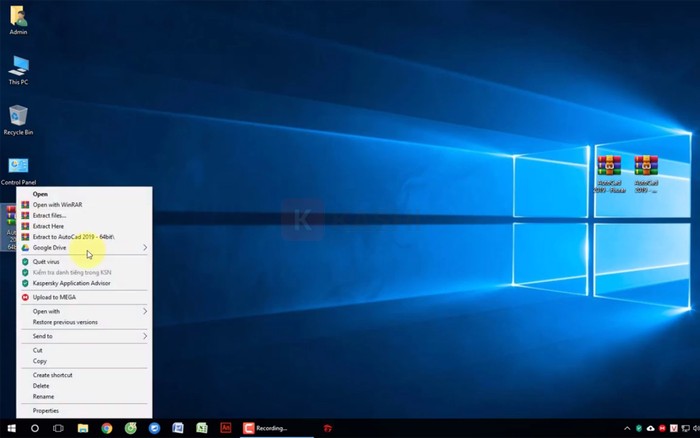Click the Control Panel desktop icon
The height and width of the screenshot is (438, 700).
tap(18, 168)
